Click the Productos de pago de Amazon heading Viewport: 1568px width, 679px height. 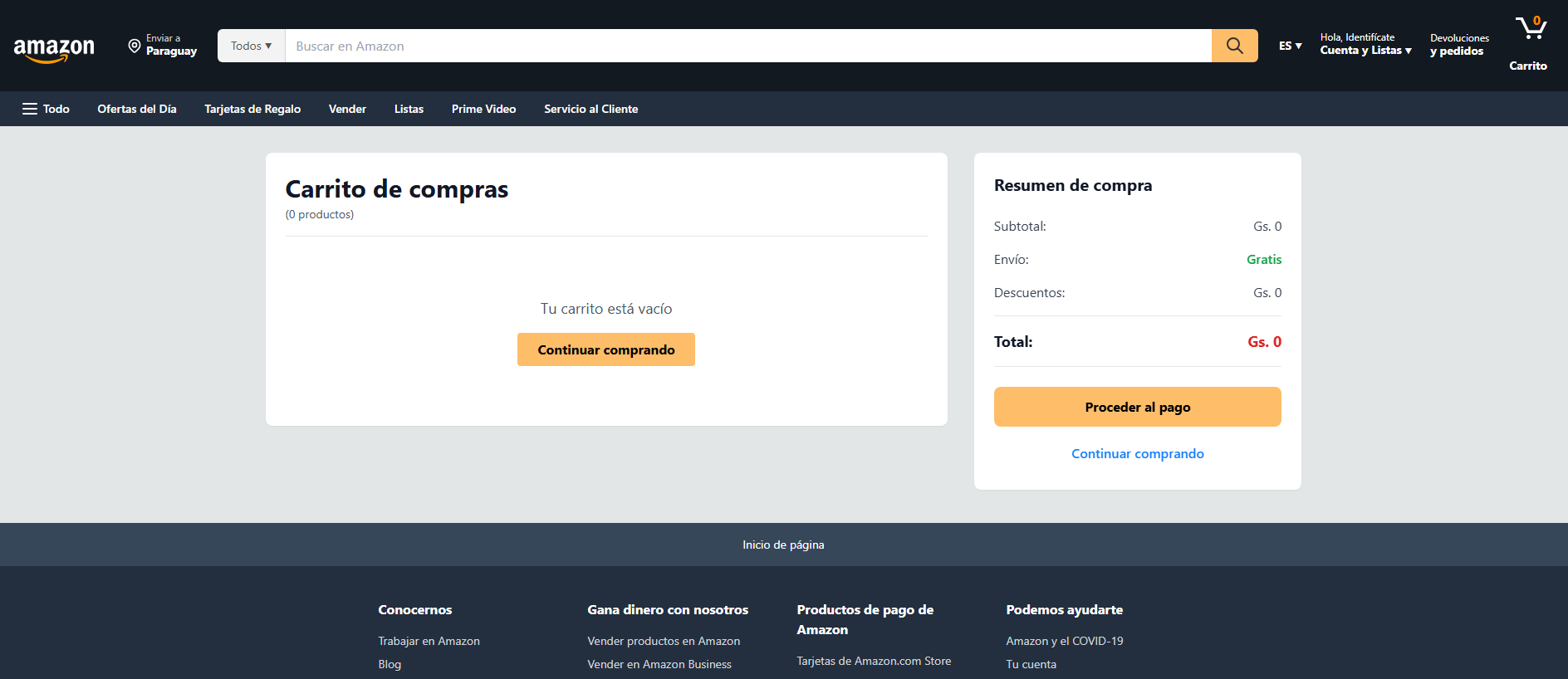(865, 619)
